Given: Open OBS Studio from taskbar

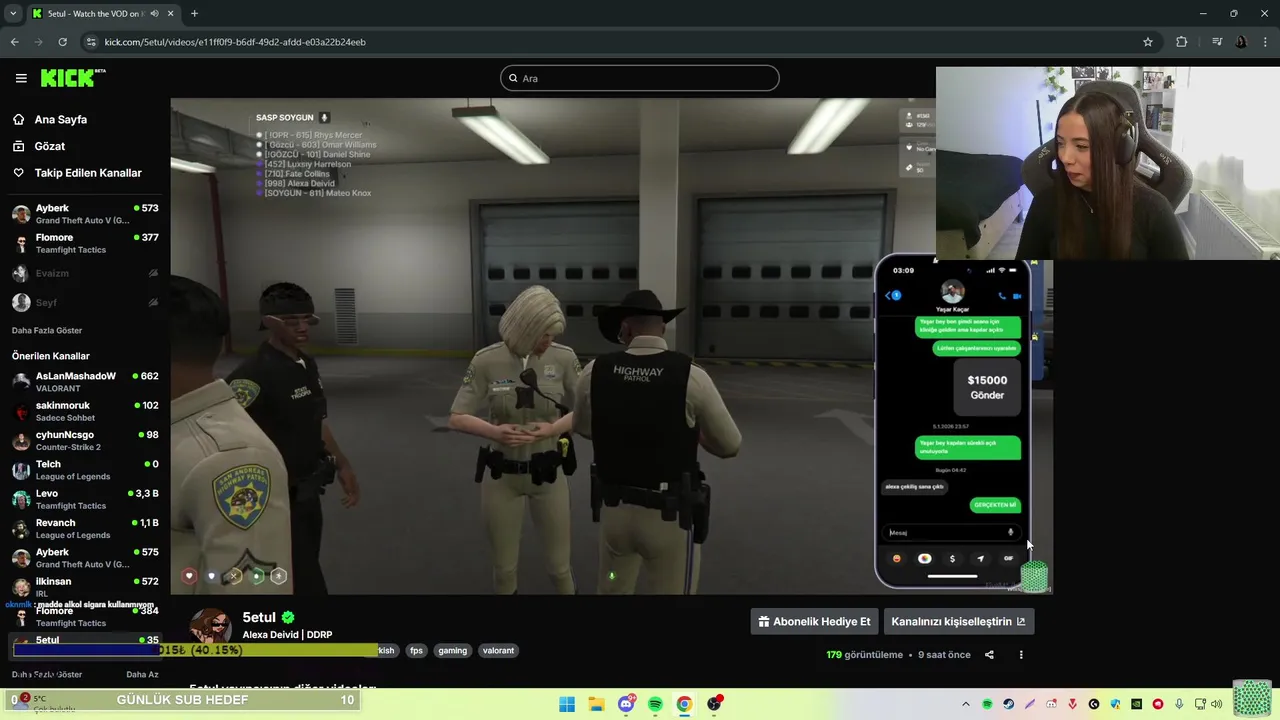Looking at the screenshot, I should [x=714, y=704].
